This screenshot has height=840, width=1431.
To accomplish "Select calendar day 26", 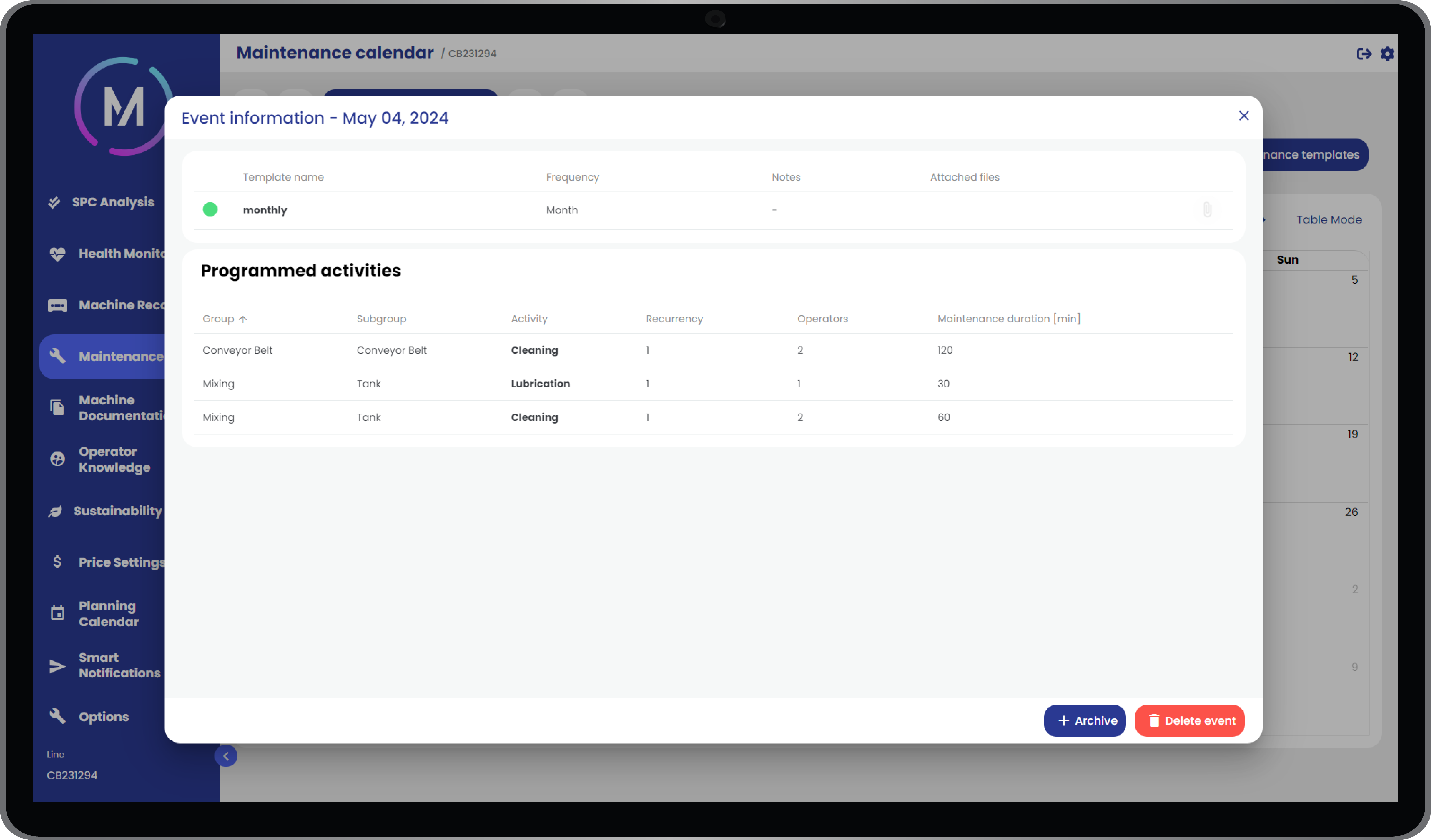I will 1351,512.
